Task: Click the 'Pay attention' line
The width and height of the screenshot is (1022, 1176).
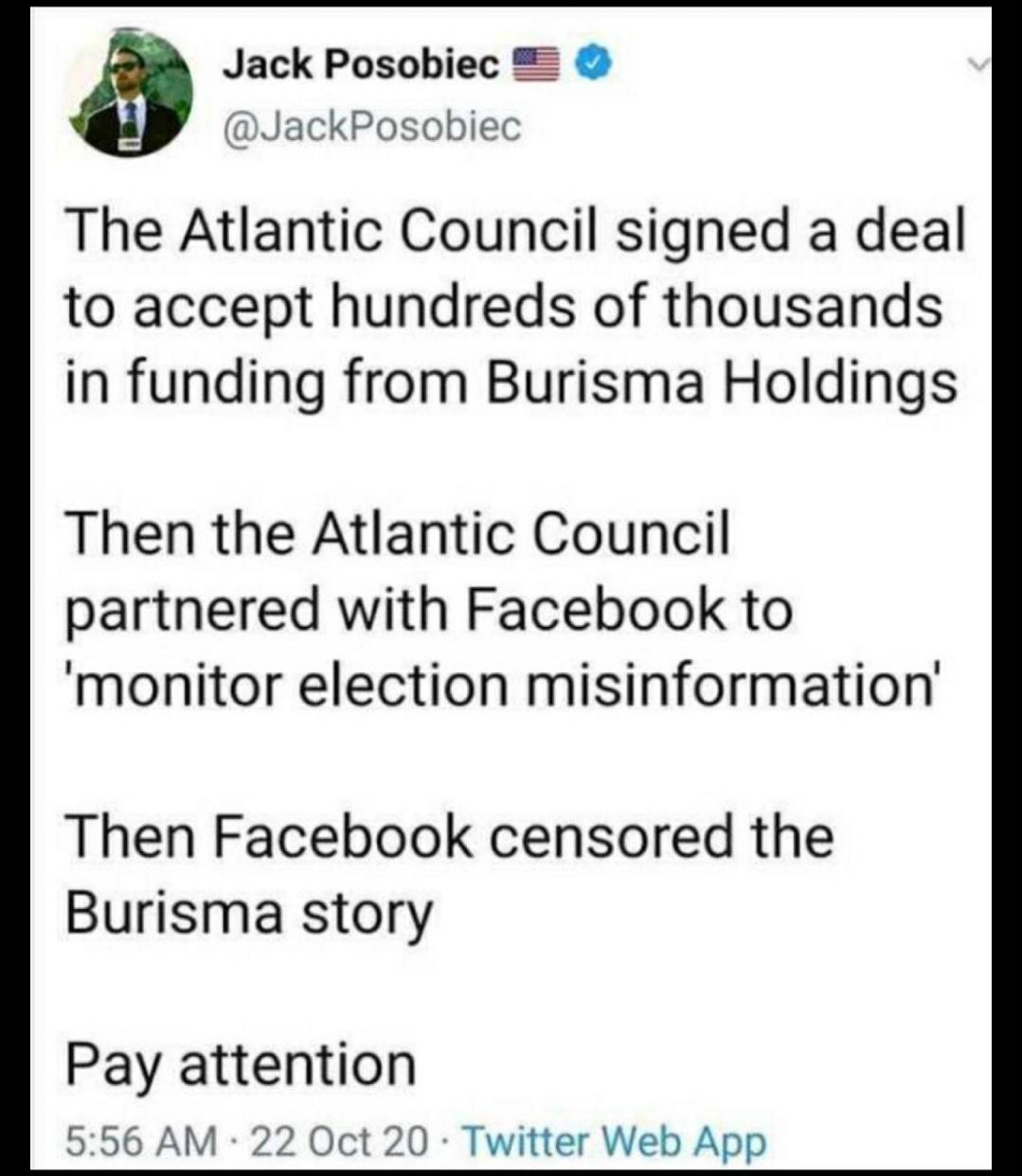Action: (x=241, y=1064)
